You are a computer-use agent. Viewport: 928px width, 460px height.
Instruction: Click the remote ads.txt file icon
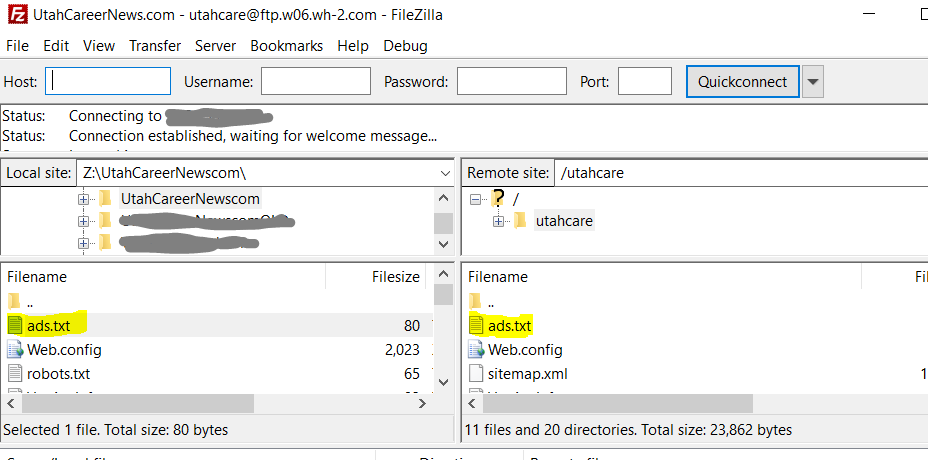pos(476,325)
